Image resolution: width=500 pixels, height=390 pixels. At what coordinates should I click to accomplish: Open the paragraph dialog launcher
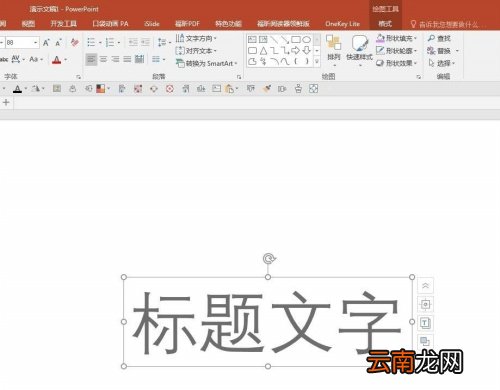click(239, 77)
